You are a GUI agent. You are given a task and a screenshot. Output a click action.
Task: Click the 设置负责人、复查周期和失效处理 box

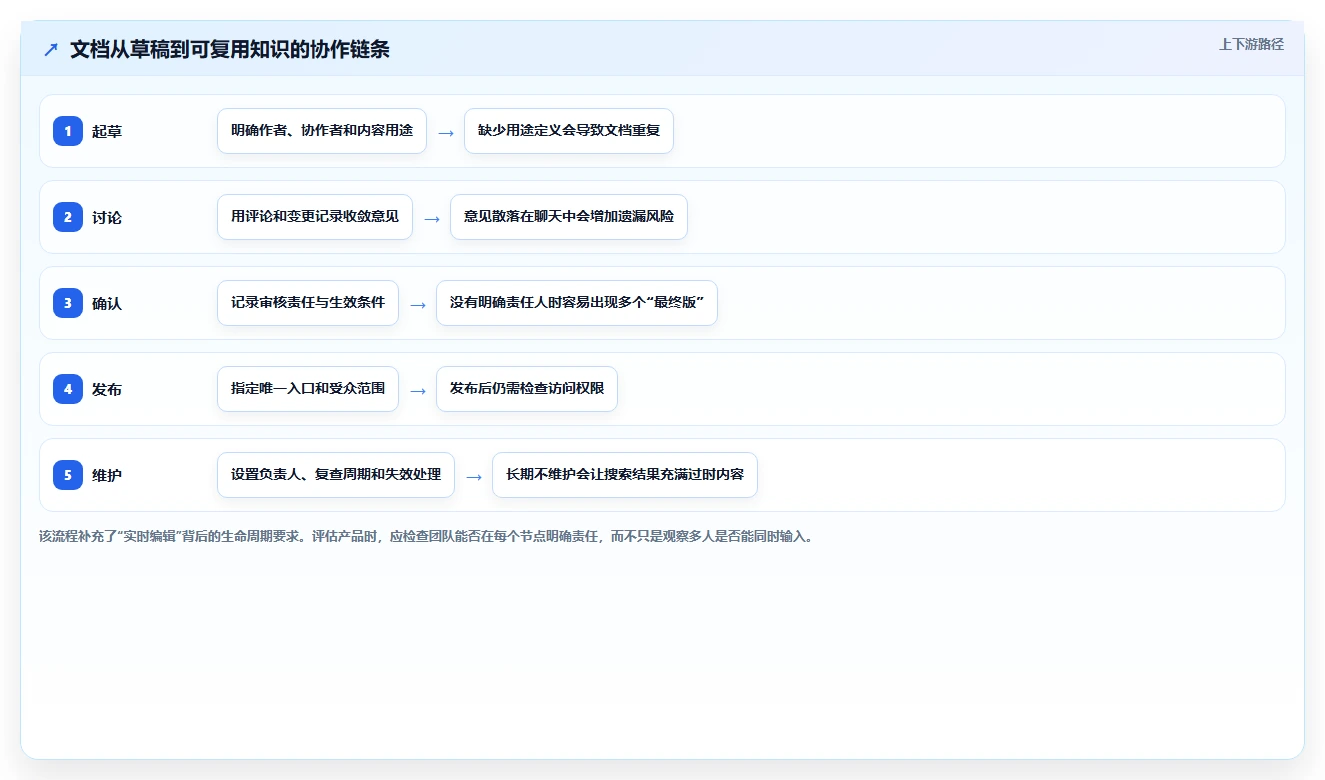pyautogui.click(x=336, y=475)
